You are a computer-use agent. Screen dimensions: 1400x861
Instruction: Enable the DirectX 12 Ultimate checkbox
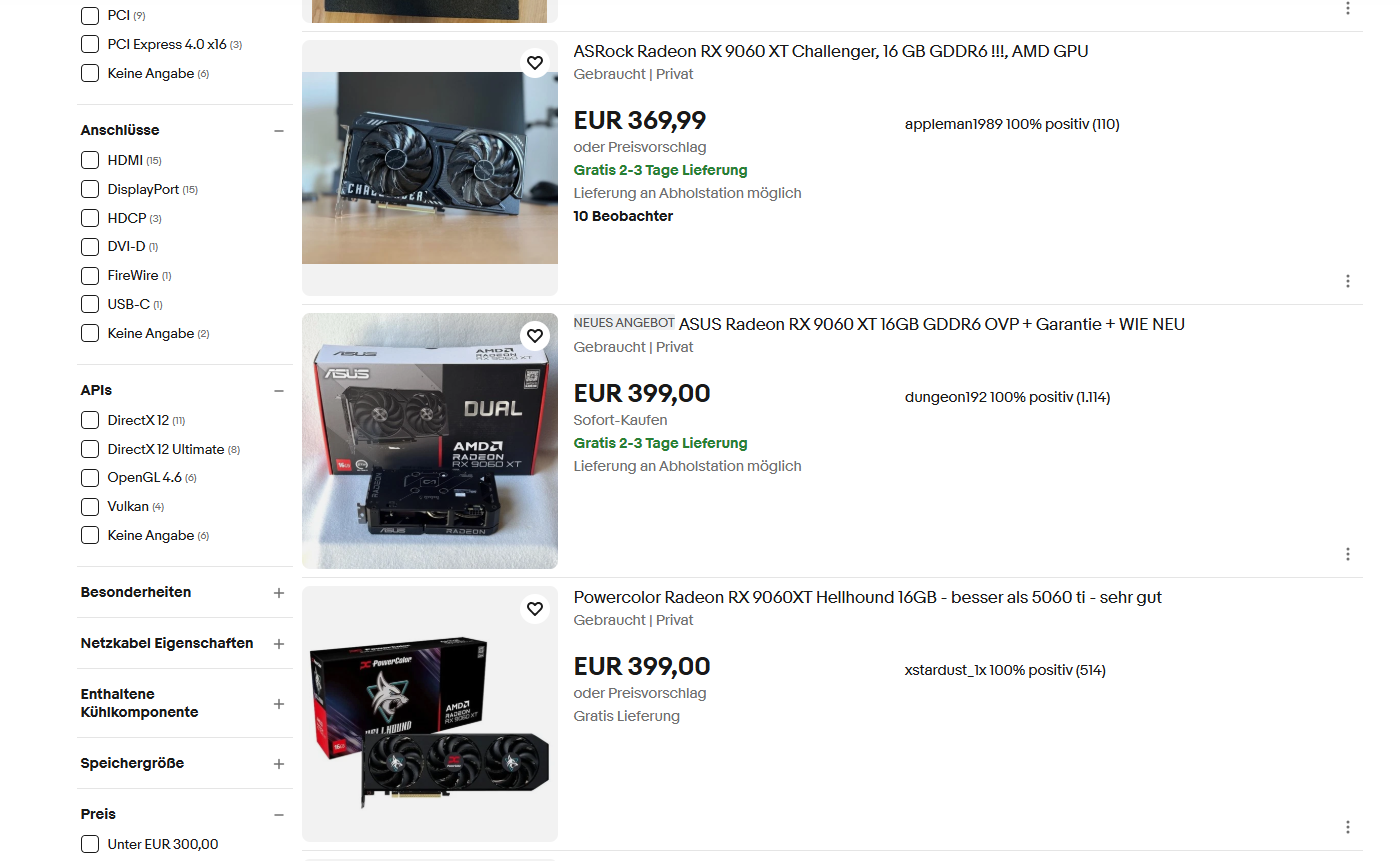[x=90, y=449]
